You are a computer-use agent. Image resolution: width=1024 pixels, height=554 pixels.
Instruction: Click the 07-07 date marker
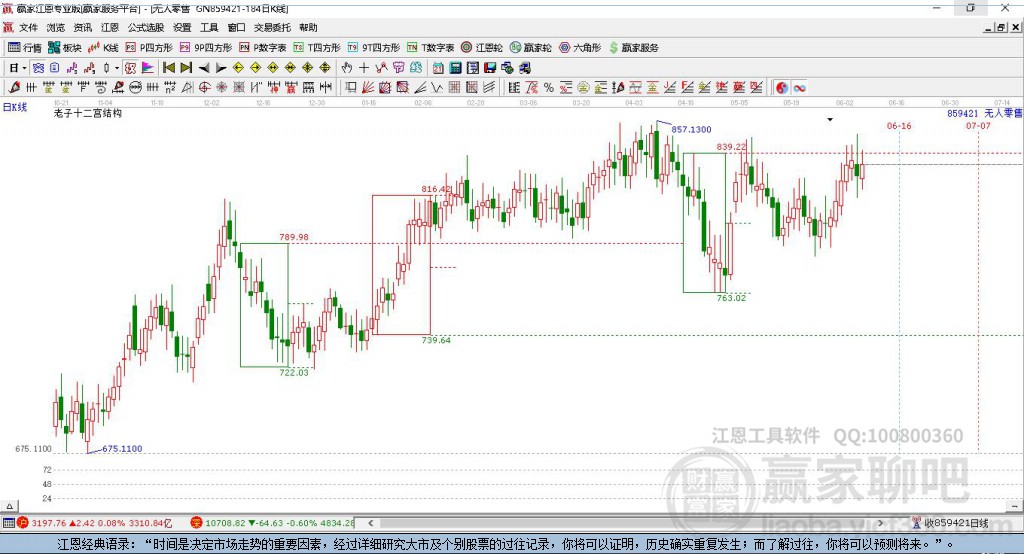click(978, 125)
